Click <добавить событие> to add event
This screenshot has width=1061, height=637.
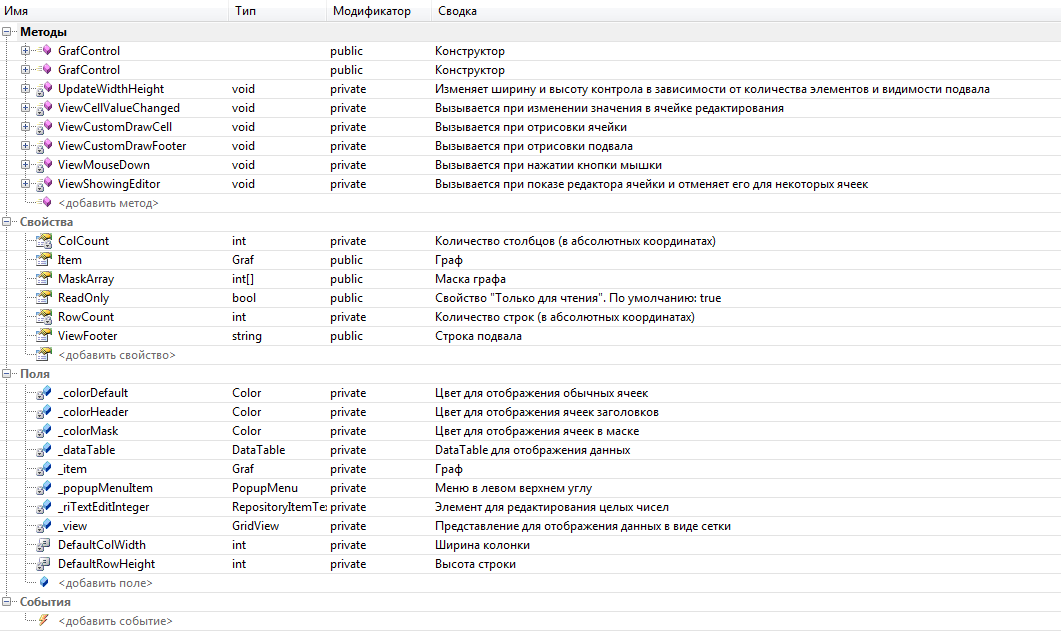115,621
